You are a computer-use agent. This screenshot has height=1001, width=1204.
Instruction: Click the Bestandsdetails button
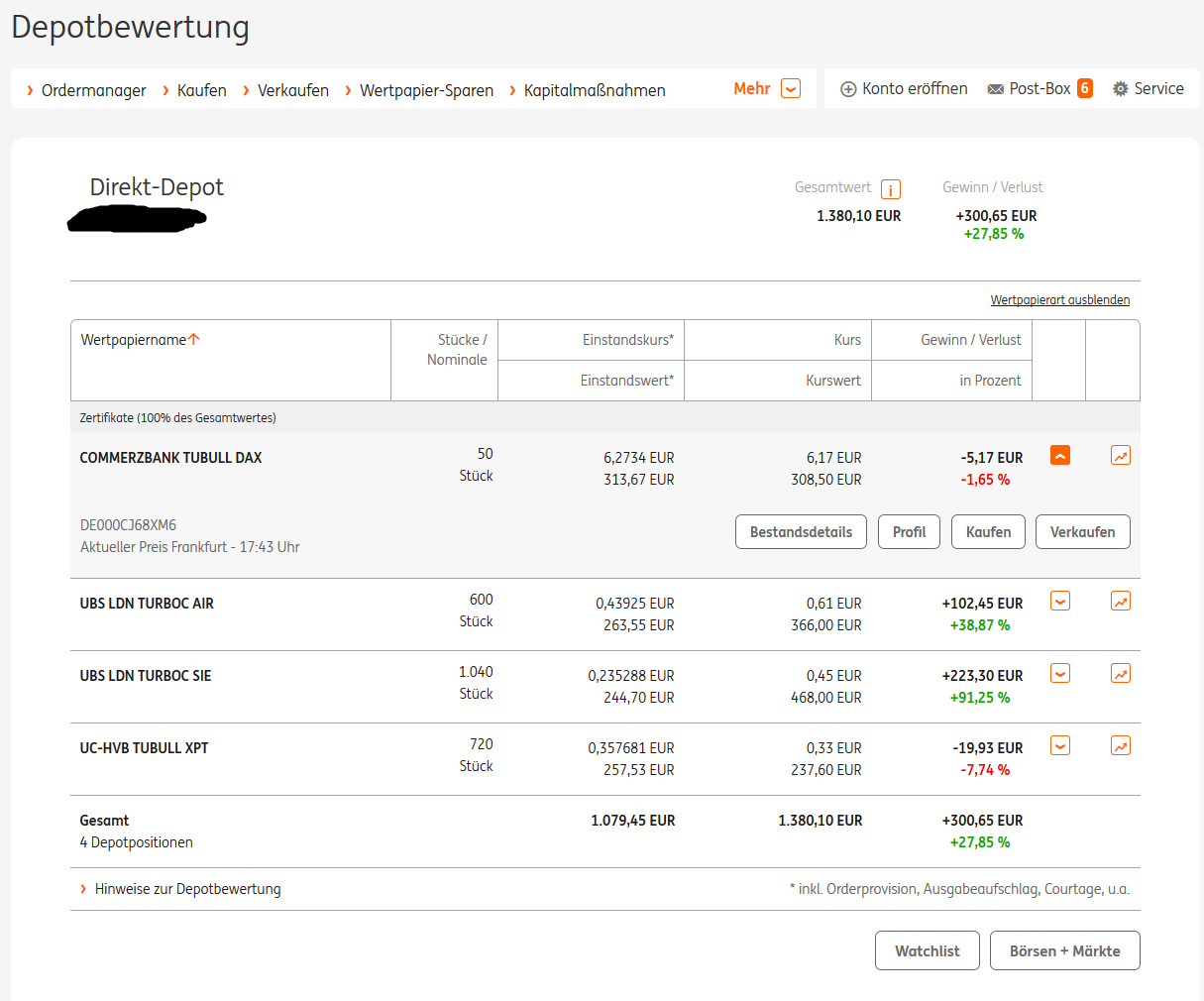pos(801,532)
